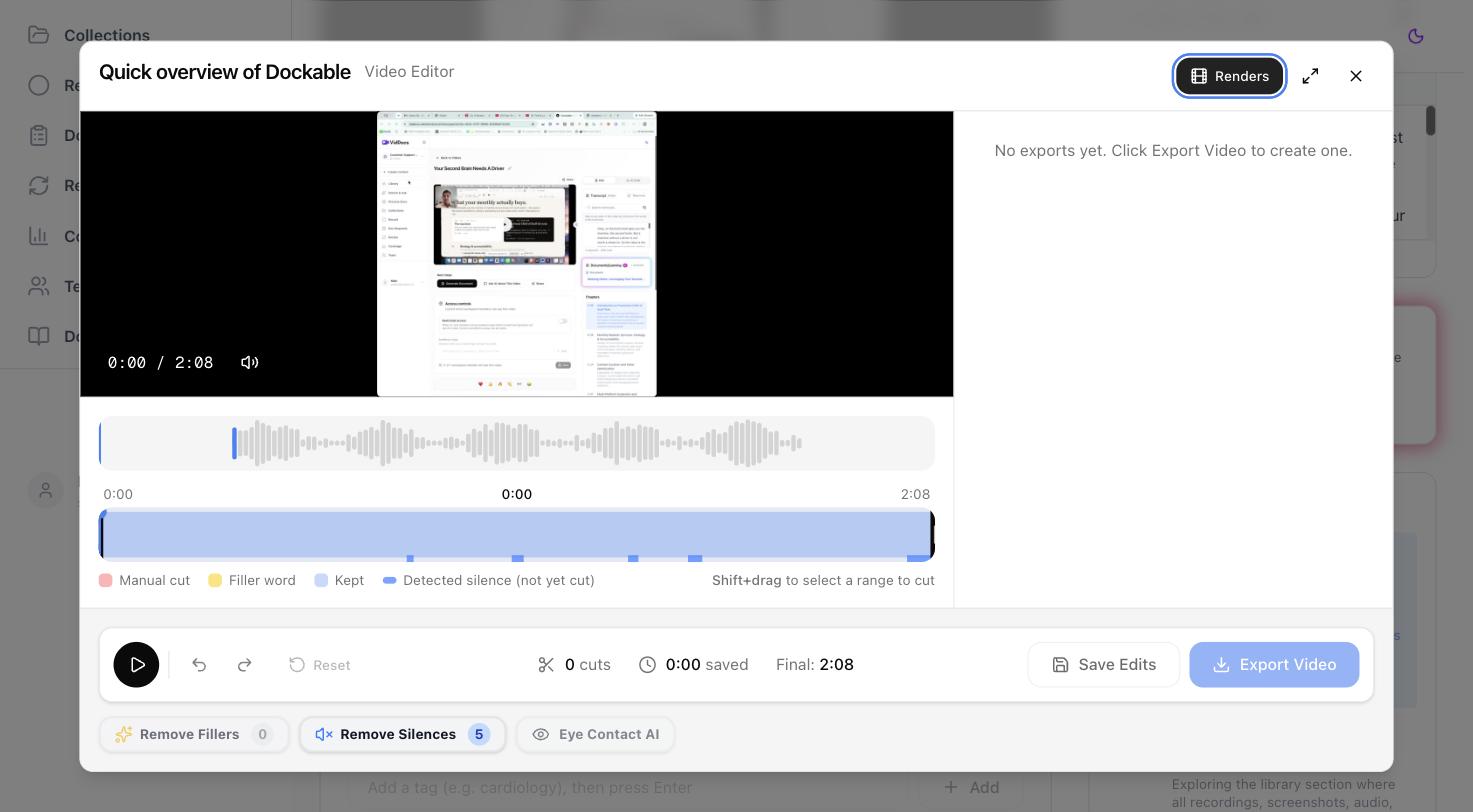
Task: Click the blue kept-segment timeline bar
Action: [x=517, y=535]
